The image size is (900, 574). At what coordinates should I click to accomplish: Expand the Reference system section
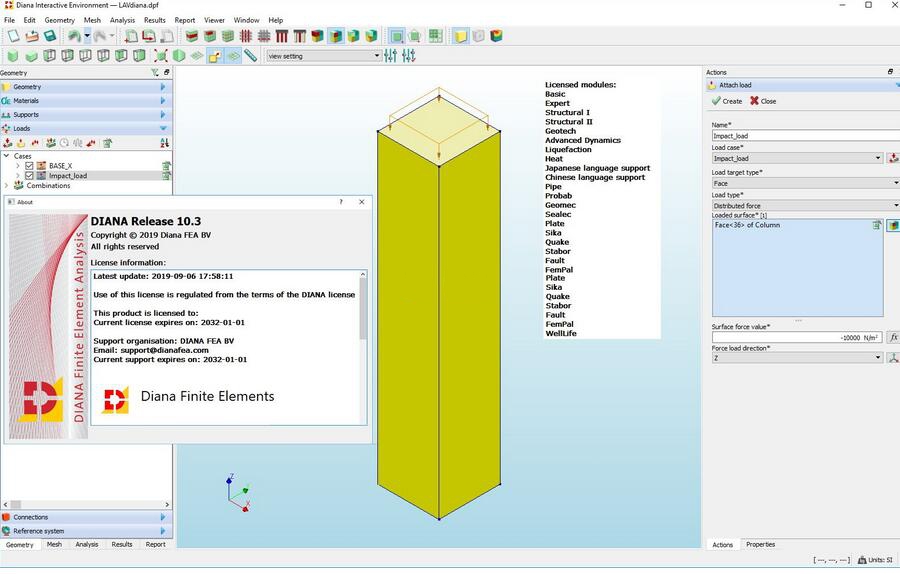[x=163, y=531]
